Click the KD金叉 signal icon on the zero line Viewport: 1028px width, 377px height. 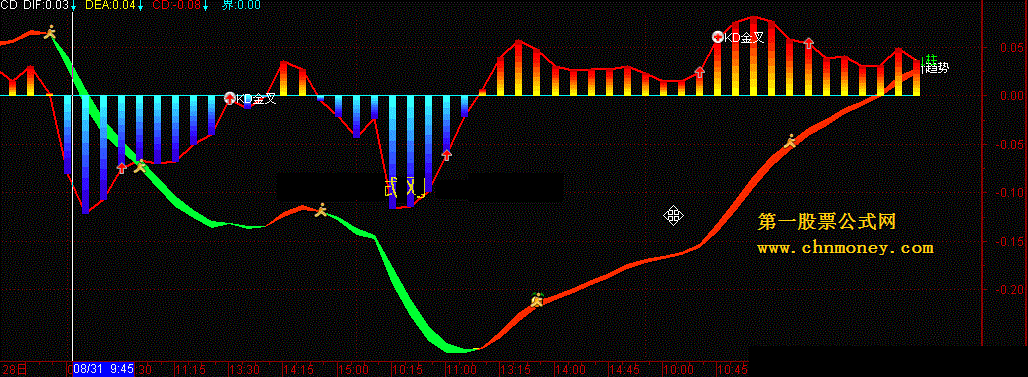[229, 98]
